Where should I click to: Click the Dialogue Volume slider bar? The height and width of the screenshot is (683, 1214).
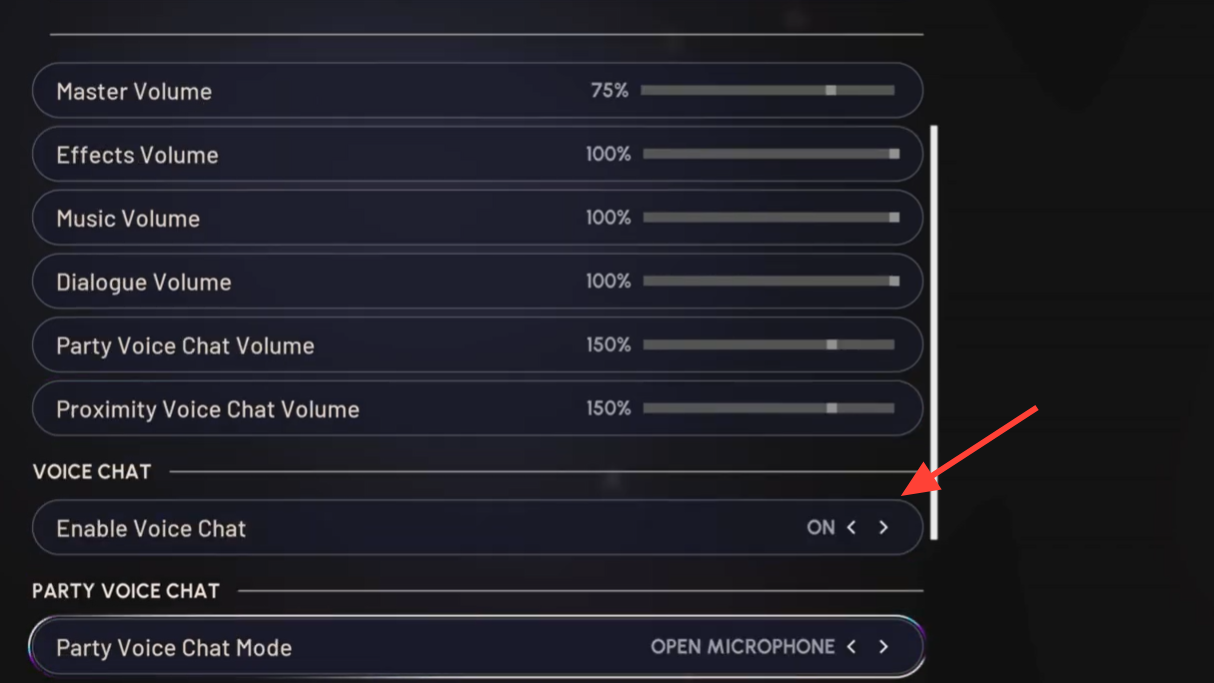[x=770, y=281]
